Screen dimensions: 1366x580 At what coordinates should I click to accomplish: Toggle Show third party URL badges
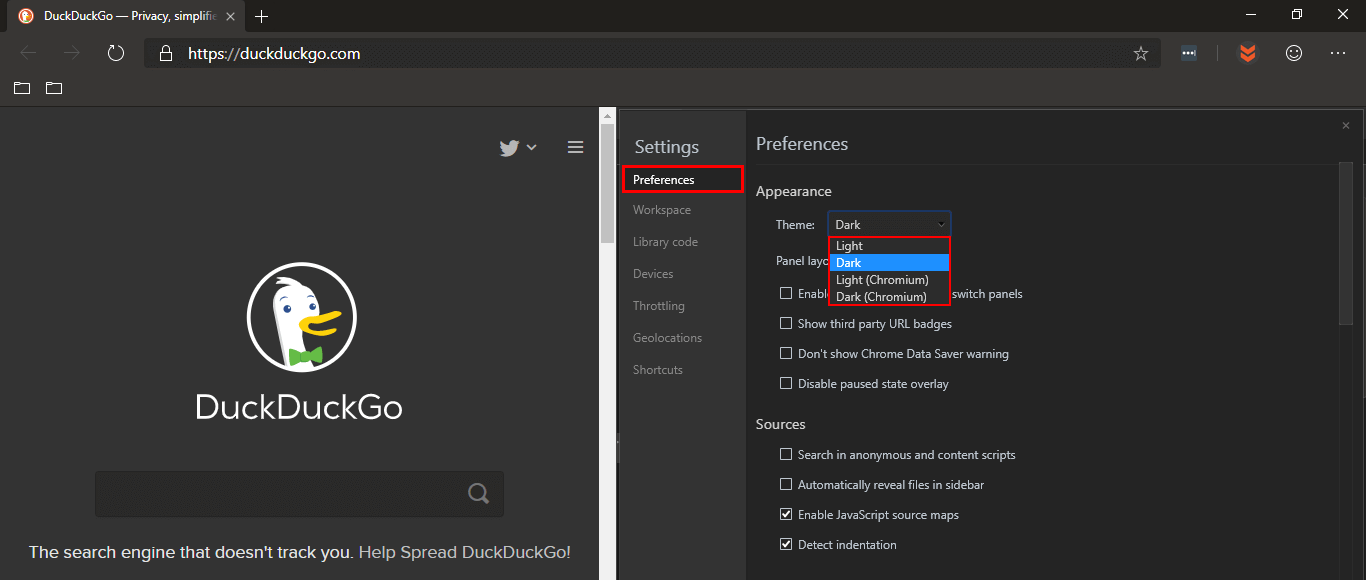click(786, 323)
